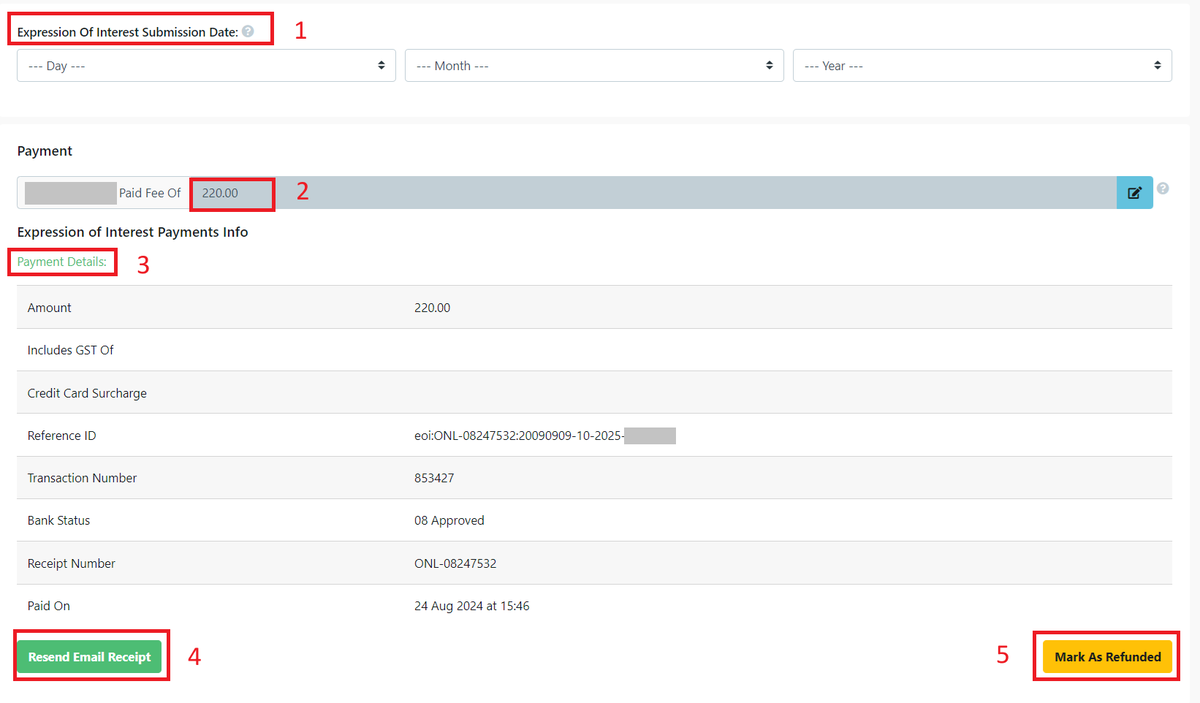Image resolution: width=1200 pixels, height=703 pixels.
Task: Click the help icon next to the payment edit button
Action: click(1162, 190)
